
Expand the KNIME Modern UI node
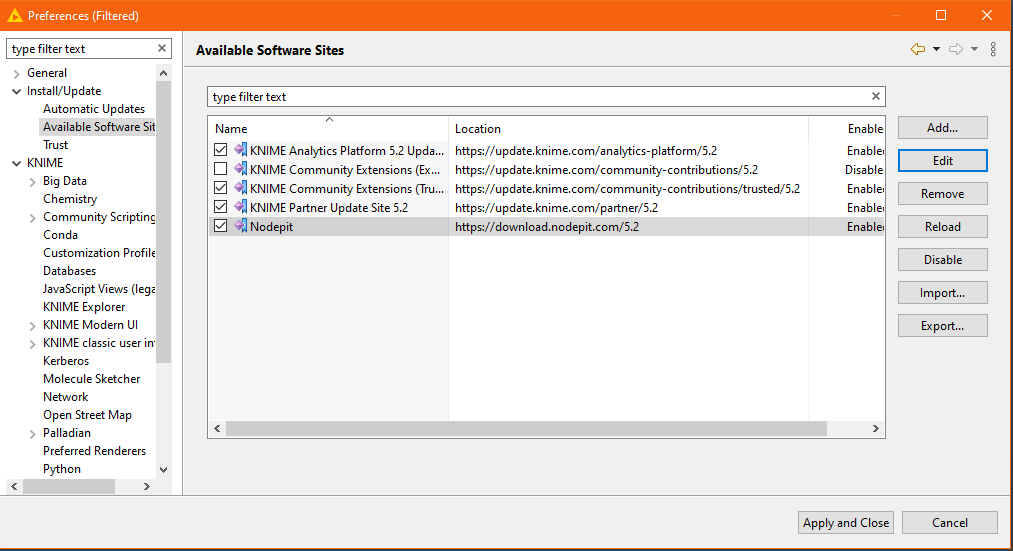click(32, 326)
